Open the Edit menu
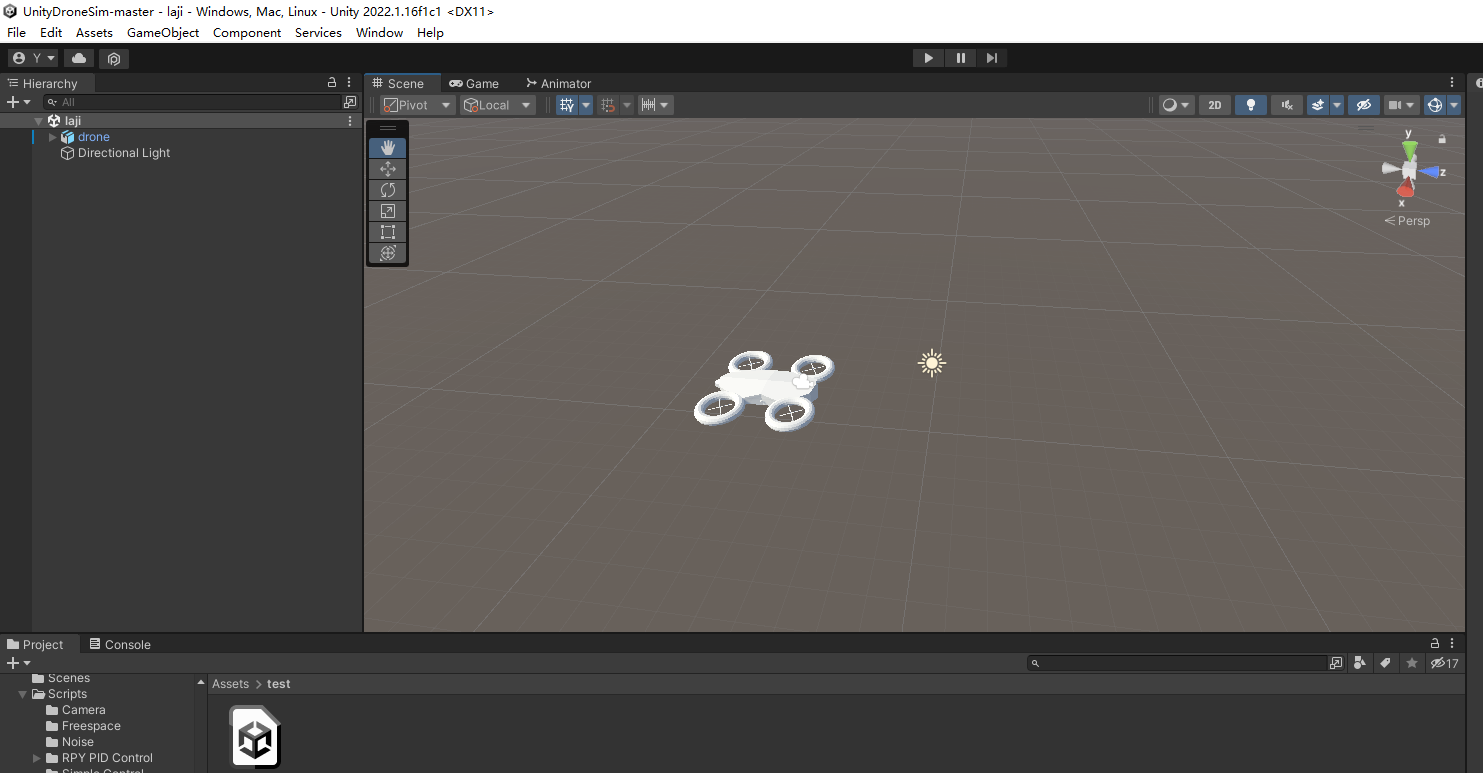The image size is (1483, 773). click(51, 32)
